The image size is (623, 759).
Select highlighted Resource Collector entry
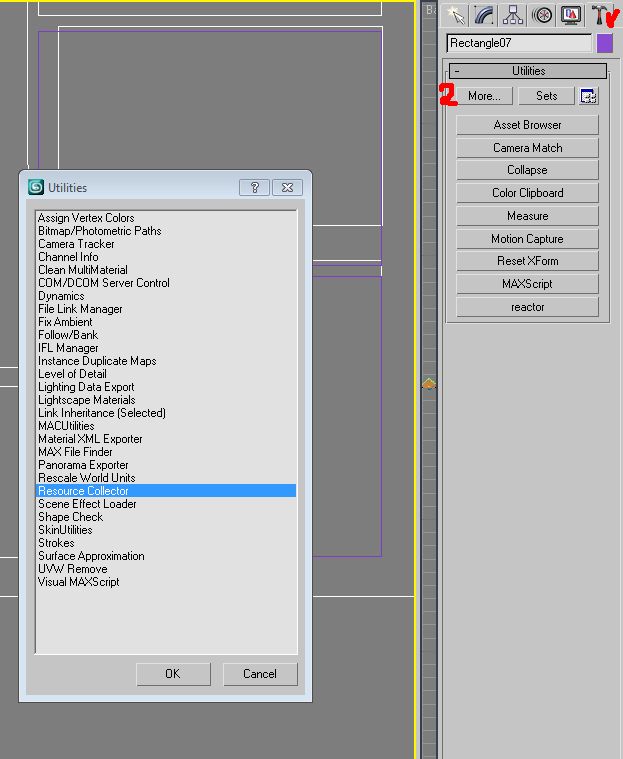point(166,491)
